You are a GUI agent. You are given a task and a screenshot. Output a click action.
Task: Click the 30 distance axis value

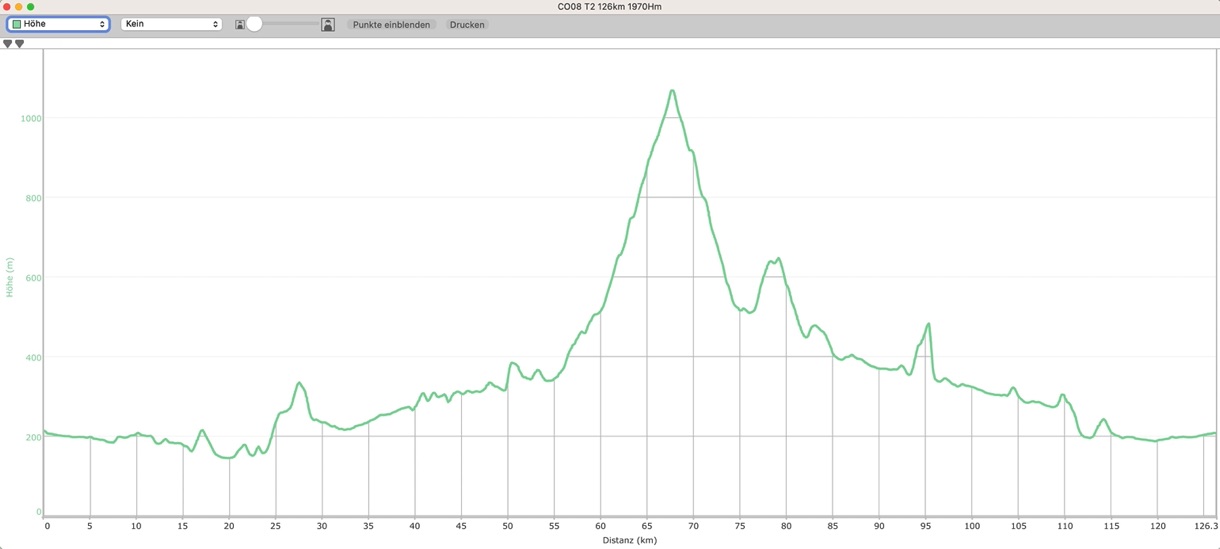[x=322, y=526]
